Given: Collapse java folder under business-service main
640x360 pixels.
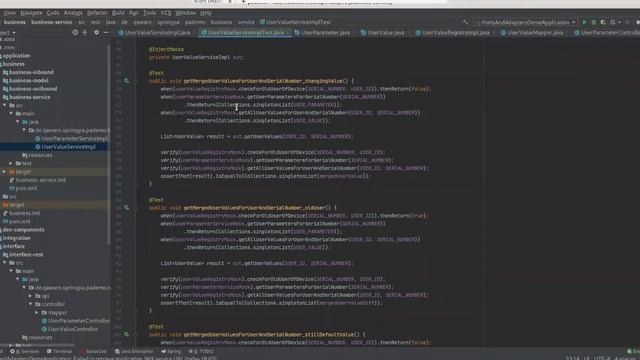Looking at the screenshot, I should [x=18, y=122].
